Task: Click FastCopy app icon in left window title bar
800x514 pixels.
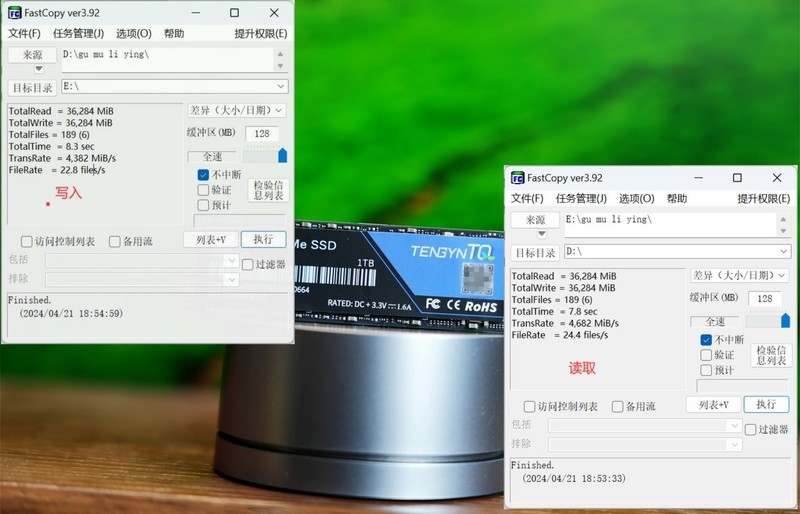Action: click(15, 13)
